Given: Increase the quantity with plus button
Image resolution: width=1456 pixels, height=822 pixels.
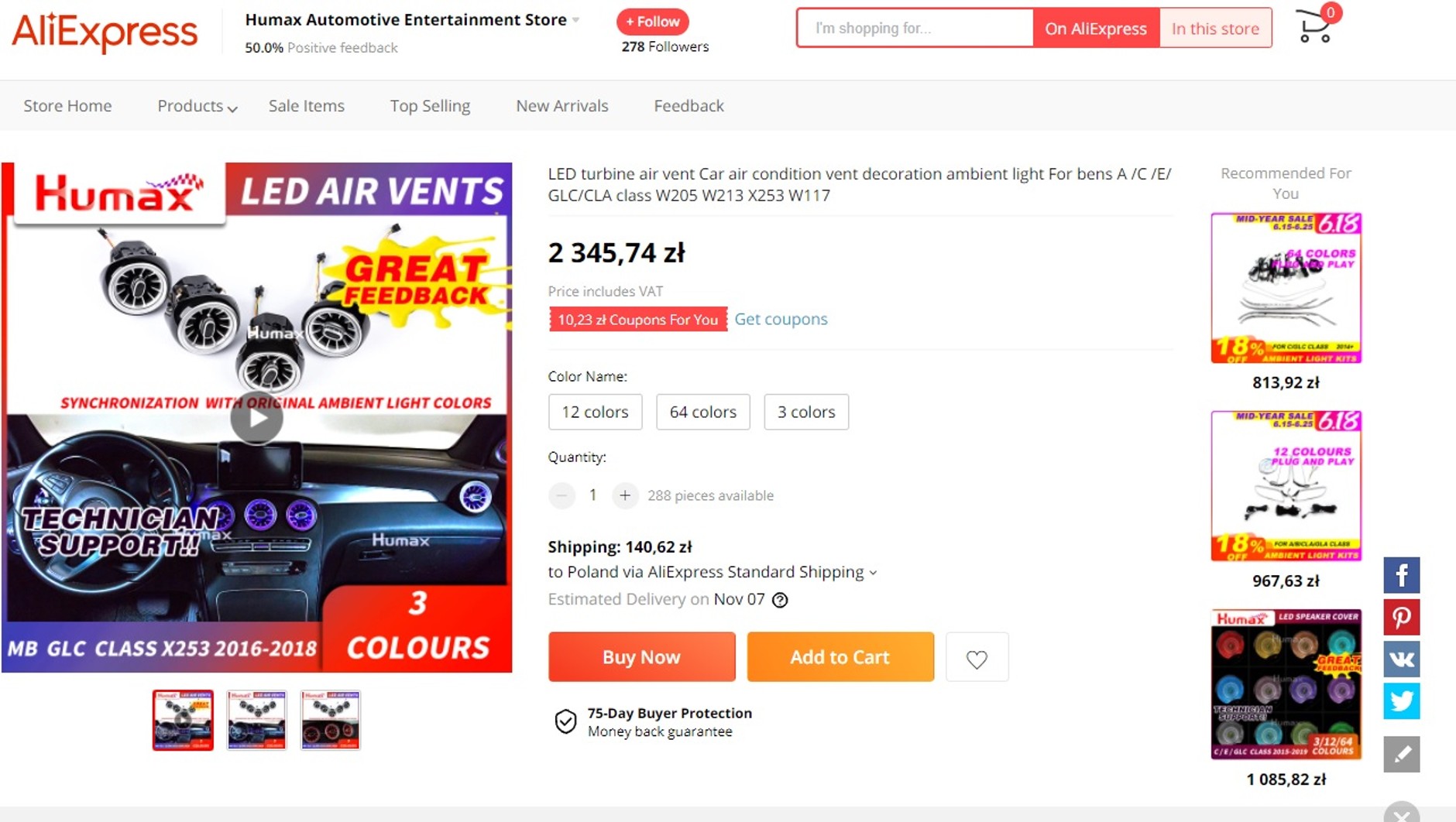Looking at the screenshot, I should coord(624,495).
